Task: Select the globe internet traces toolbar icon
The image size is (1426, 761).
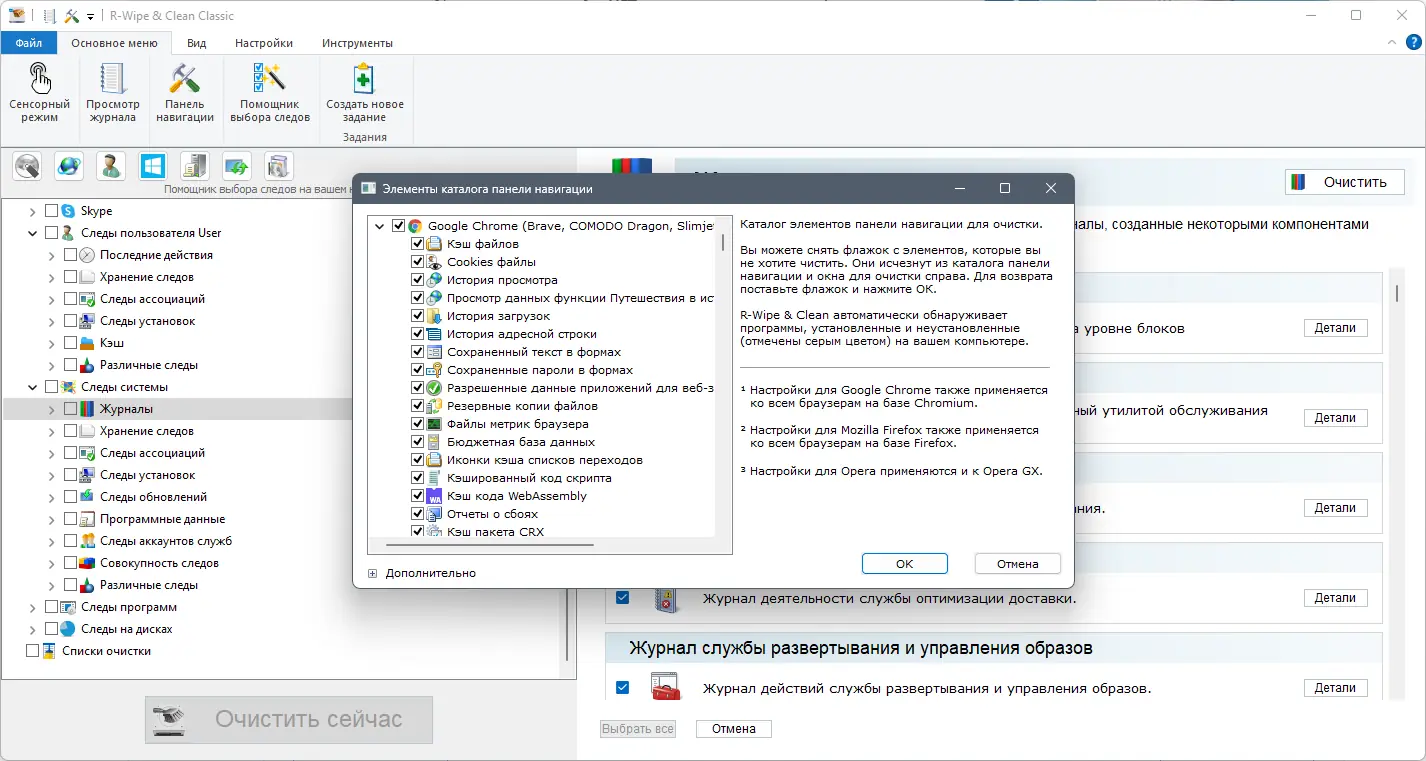Action: 69,165
